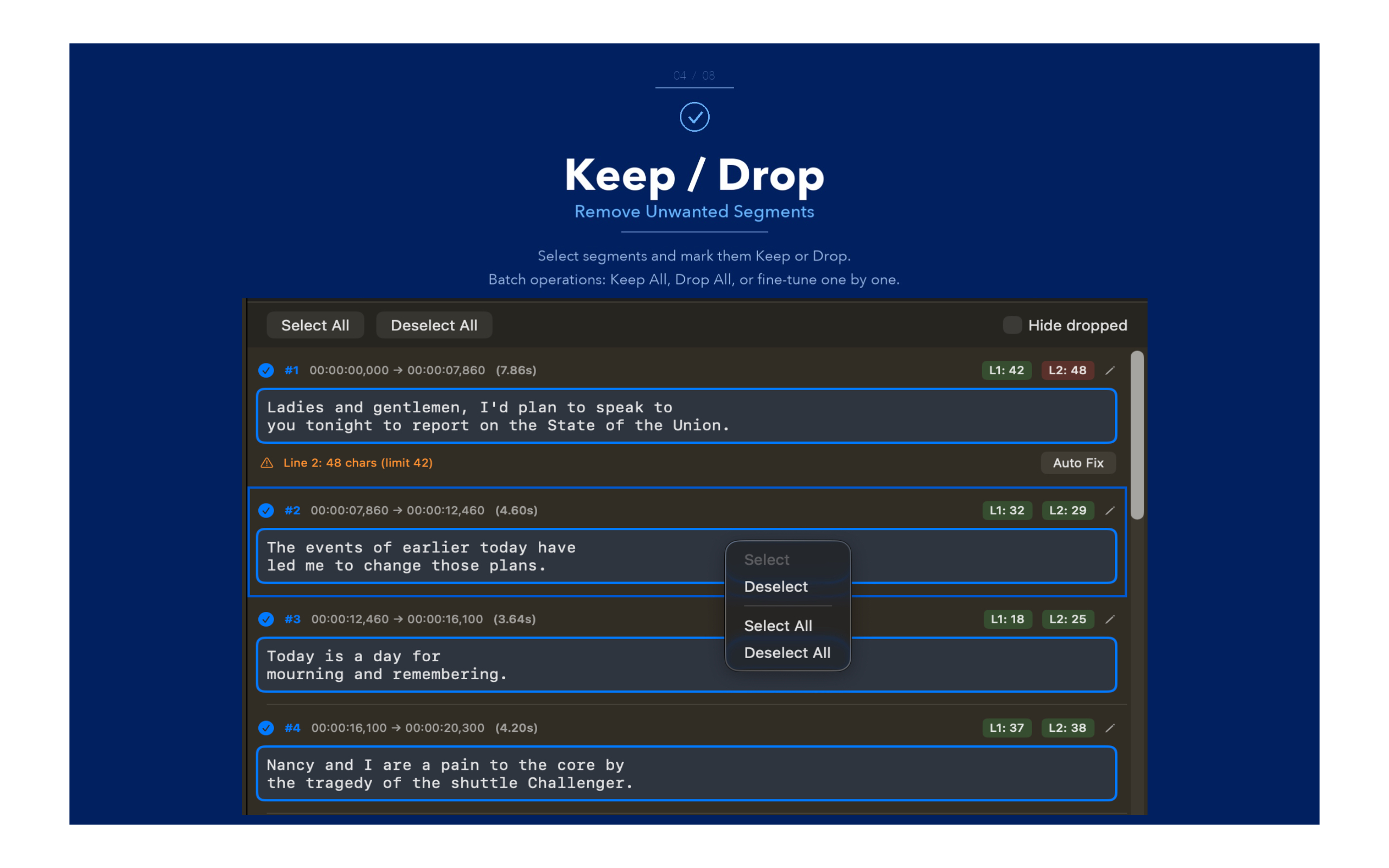Uncheck the segment #3 selection checkmark

(x=266, y=619)
